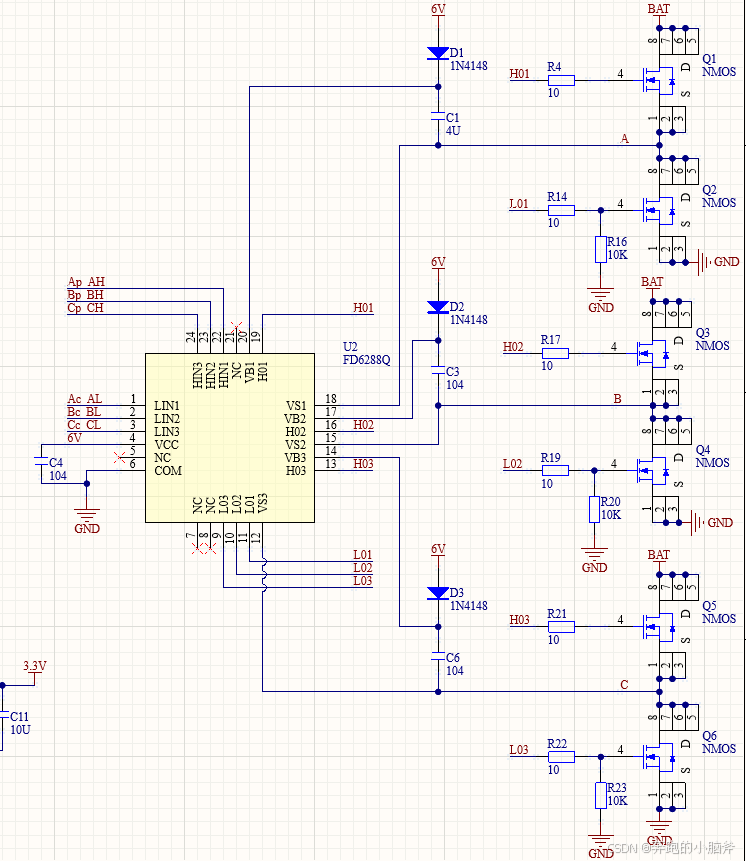Click the 'H01' net label left of R4

pyautogui.click(x=519, y=74)
